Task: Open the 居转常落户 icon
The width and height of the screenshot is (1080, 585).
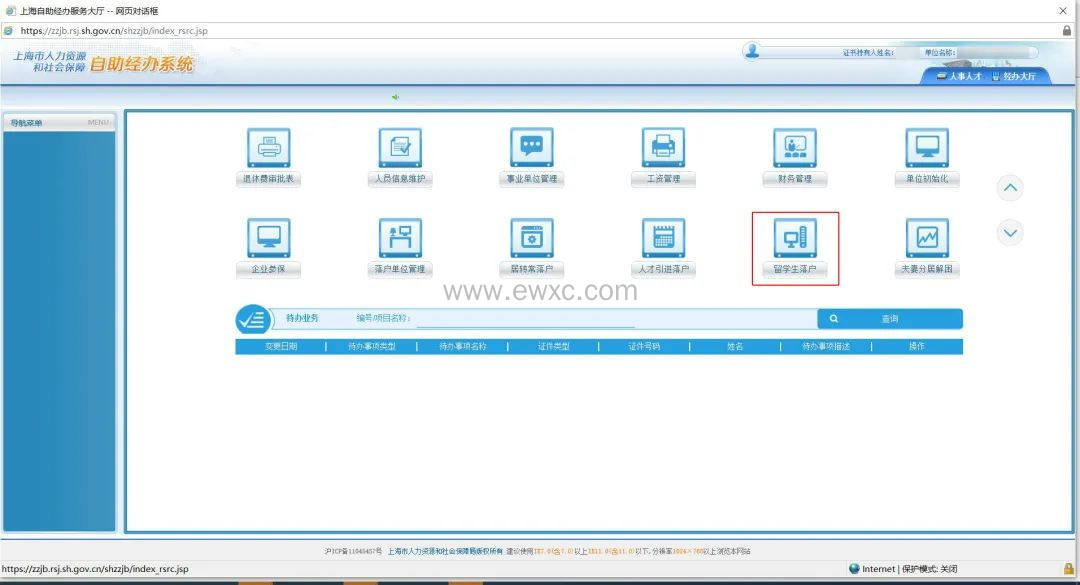Action: click(x=531, y=238)
